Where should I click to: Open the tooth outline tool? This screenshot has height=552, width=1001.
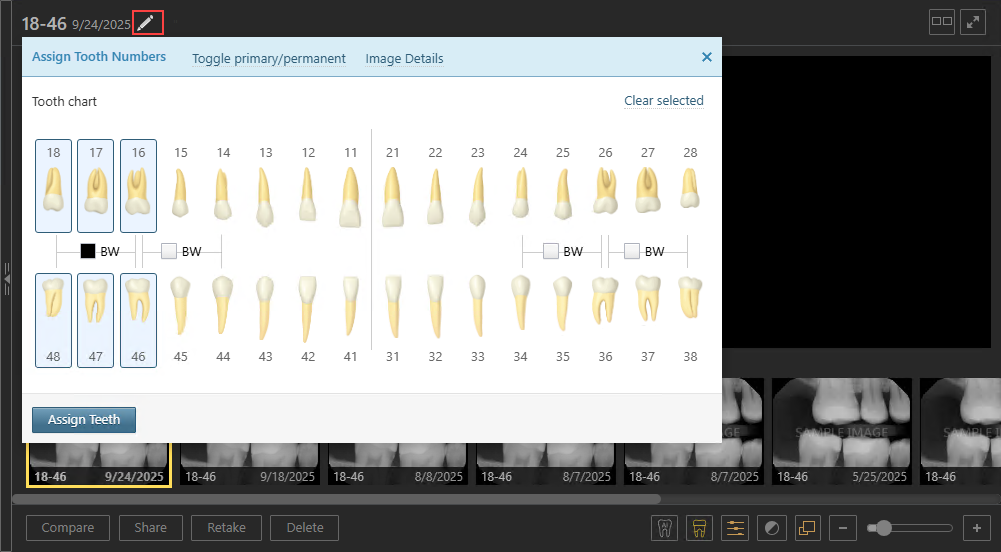pyautogui.click(x=664, y=527)
